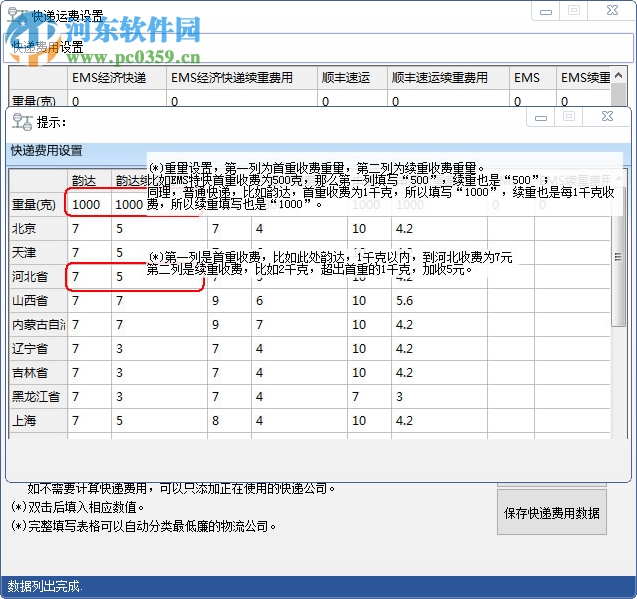Viewport: 637px width, 599px height.
Task: Click 北京 cell with value 10
Action: click(369, 229)
